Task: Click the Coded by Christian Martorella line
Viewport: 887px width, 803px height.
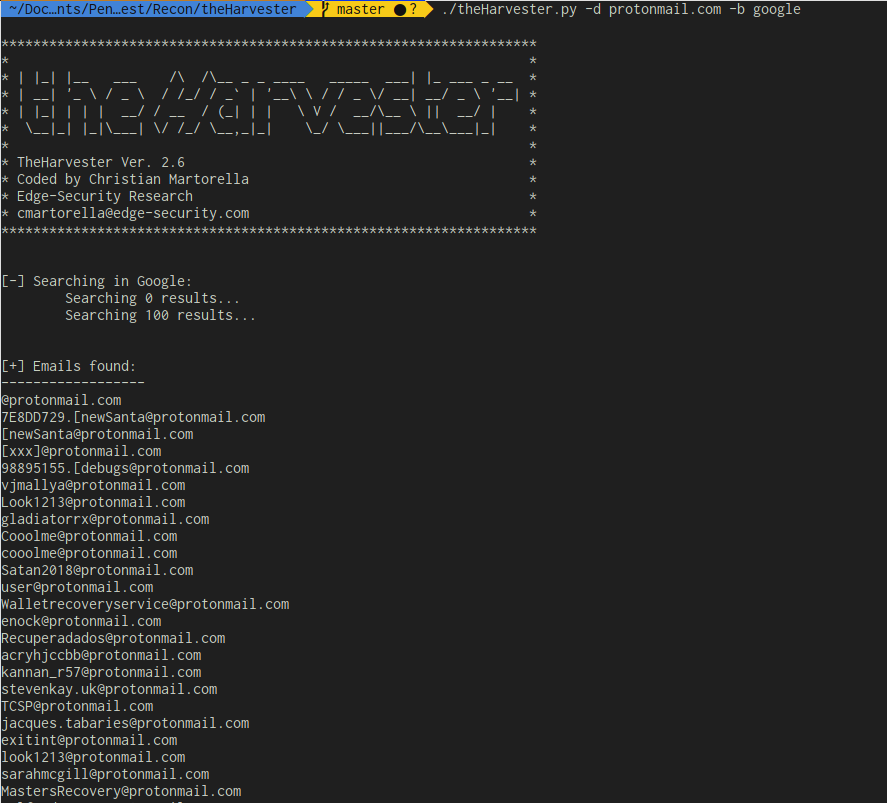Action: pos(132,179)
